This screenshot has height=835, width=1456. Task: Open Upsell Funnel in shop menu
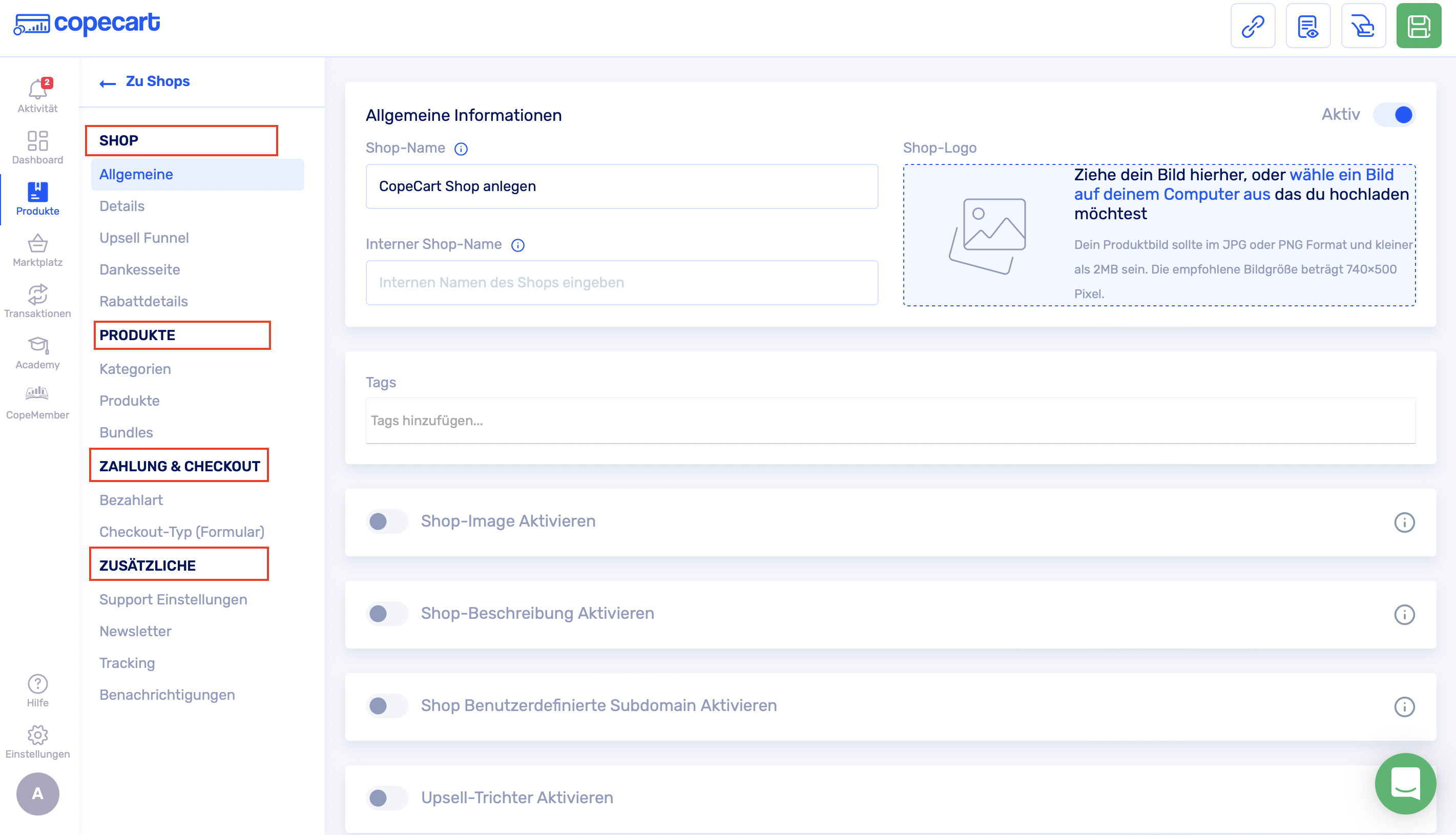point(144,238)
